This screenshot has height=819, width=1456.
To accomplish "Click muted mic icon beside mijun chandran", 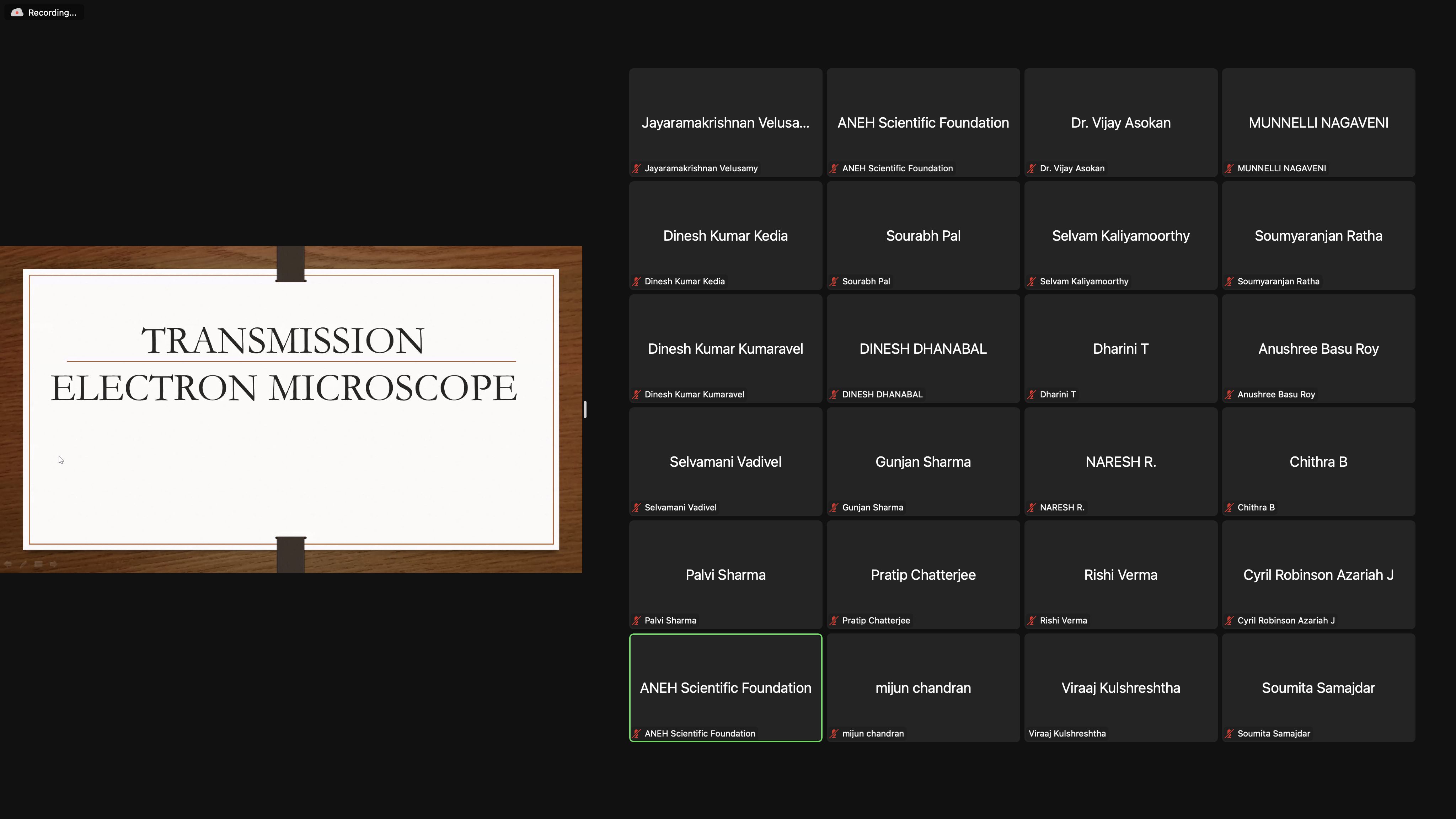I will point(834,734).
